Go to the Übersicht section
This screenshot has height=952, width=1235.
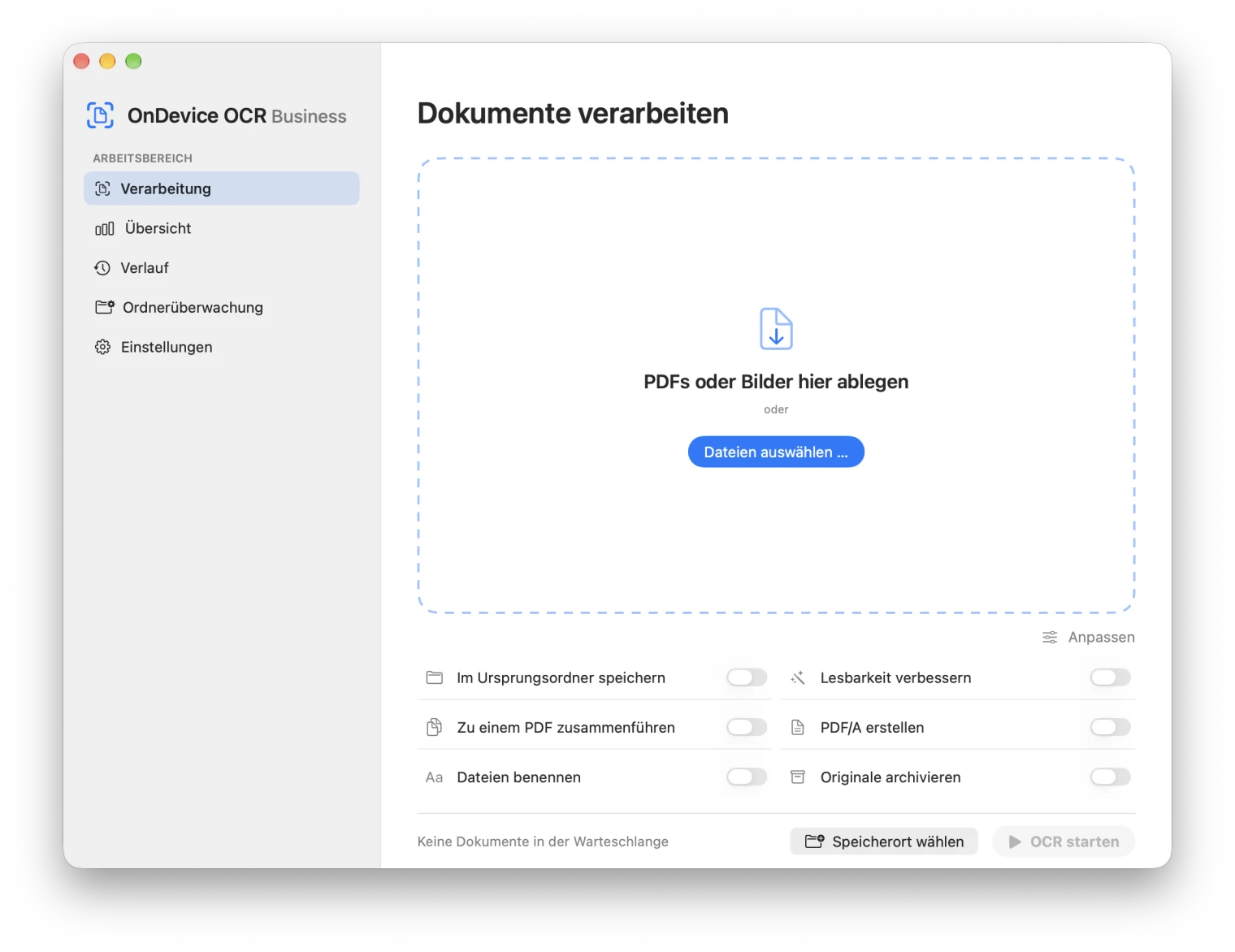click(x=222, y=228)
